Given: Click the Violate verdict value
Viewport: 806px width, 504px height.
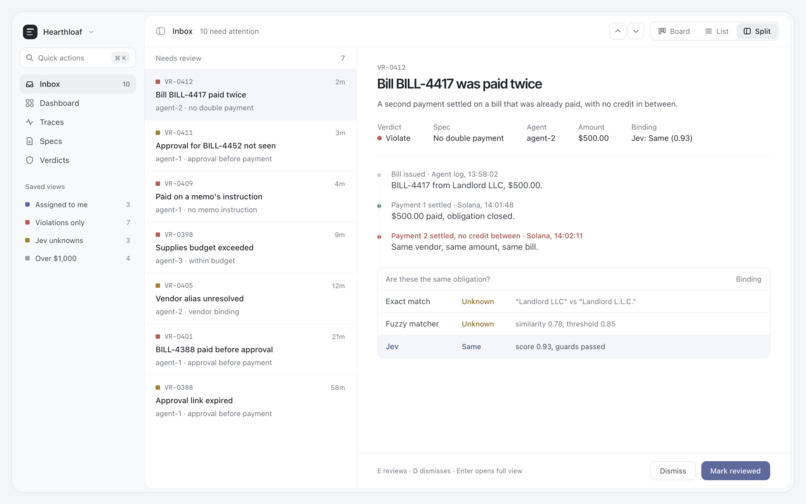Looking at the screenshot, I should coord(394,138).
